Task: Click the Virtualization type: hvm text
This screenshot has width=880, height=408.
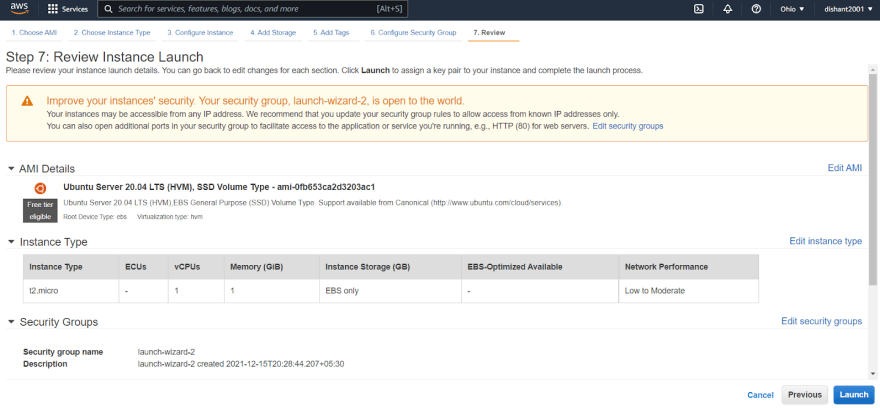Action: 169,216
